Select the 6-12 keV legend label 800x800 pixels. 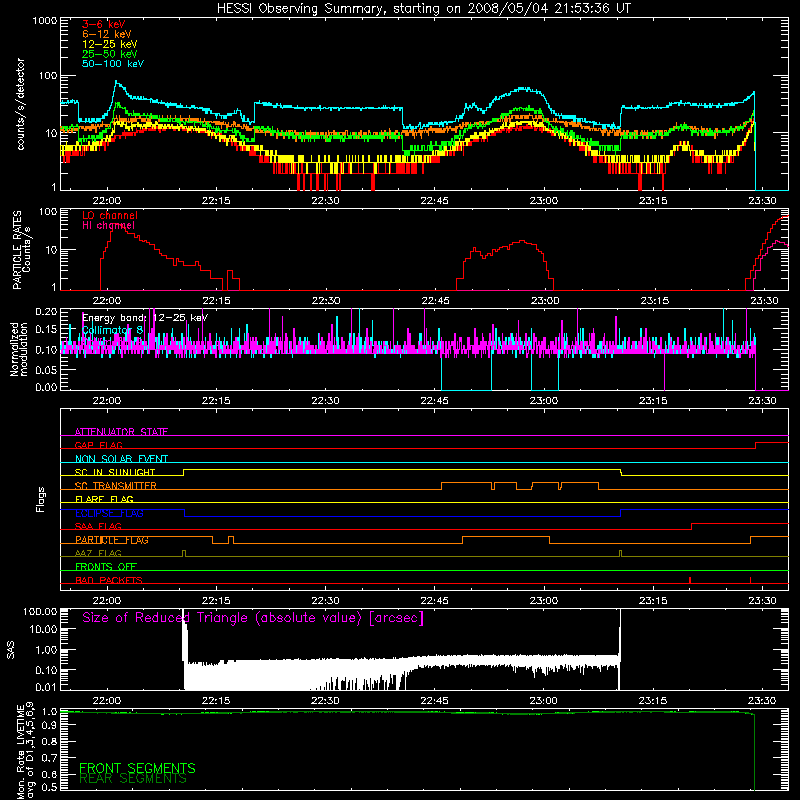(107, 34)
